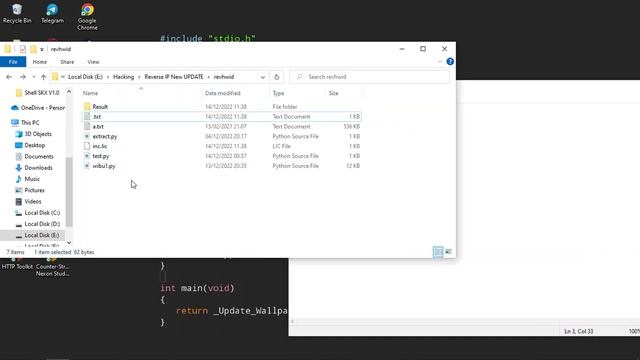This screenshot has width=640, height=360.
Task: Click Properties icon in Quick Access Toolbar
Action: (x=22, y=49)
